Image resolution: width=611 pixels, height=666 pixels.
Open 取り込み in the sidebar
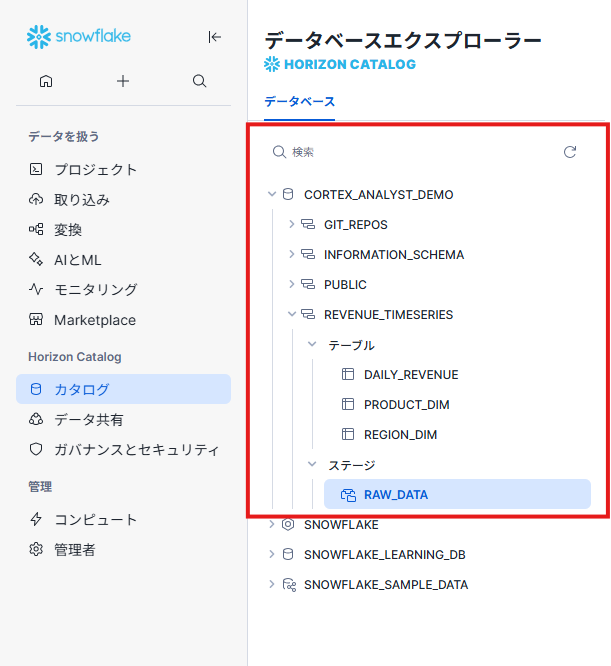click(x=124, y=199)
